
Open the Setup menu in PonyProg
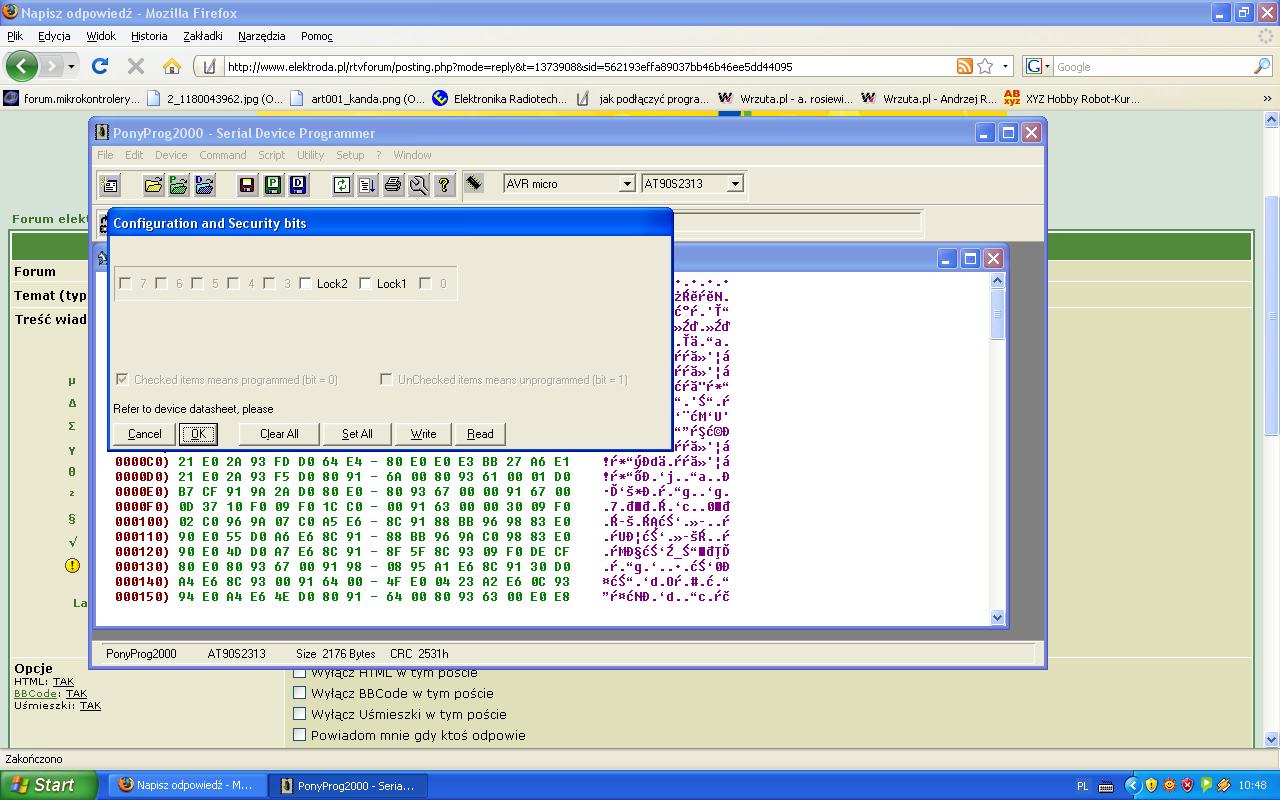pos(350,155)
